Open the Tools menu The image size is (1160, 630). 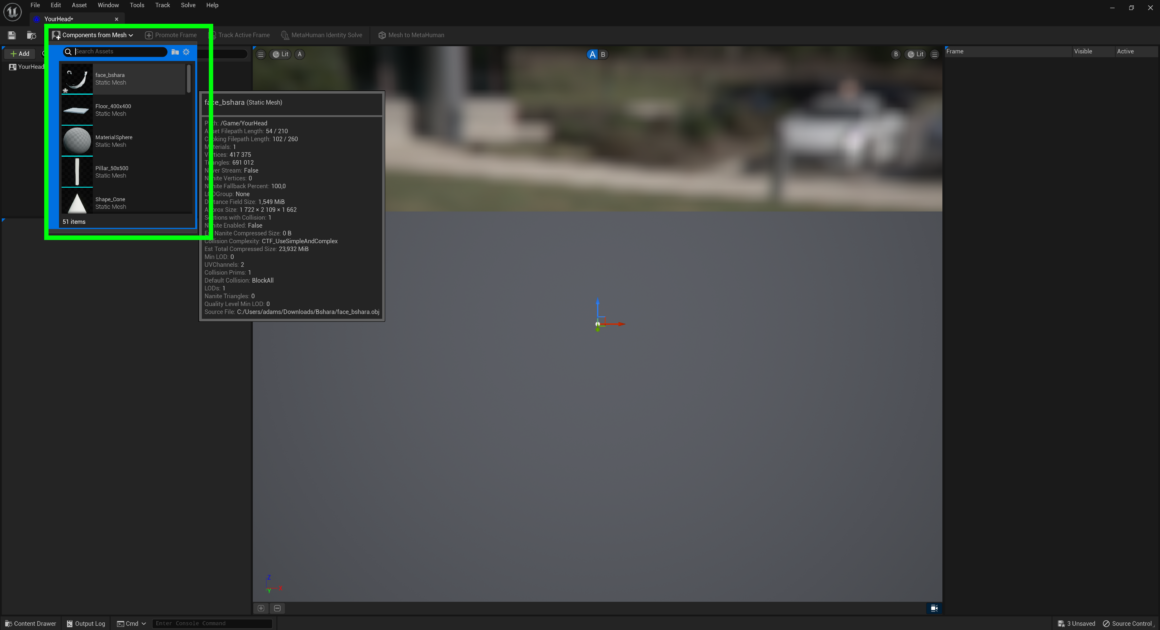[x=137, y=5]
